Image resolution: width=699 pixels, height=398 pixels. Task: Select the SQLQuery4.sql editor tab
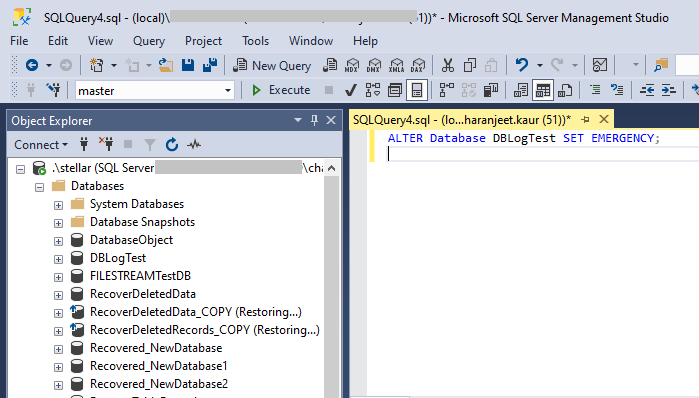point(461,120)
